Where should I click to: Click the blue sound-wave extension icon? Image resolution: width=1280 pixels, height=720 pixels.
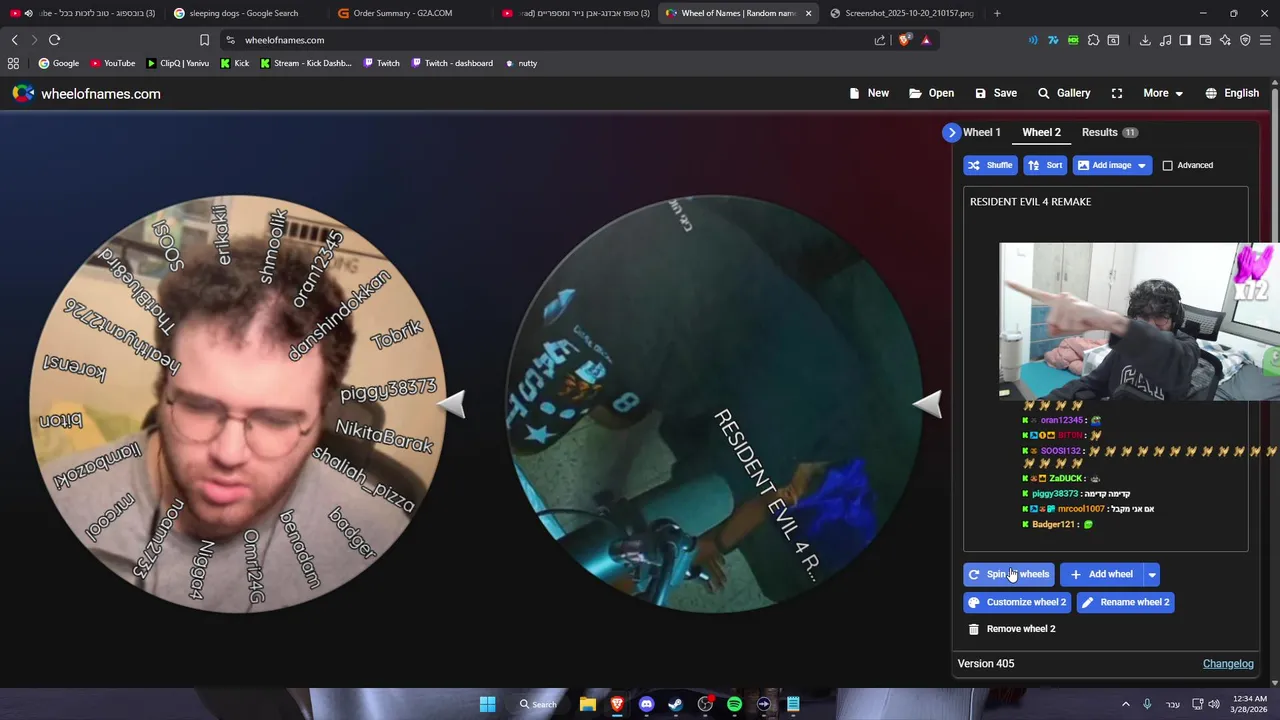tap(1033, 40)
